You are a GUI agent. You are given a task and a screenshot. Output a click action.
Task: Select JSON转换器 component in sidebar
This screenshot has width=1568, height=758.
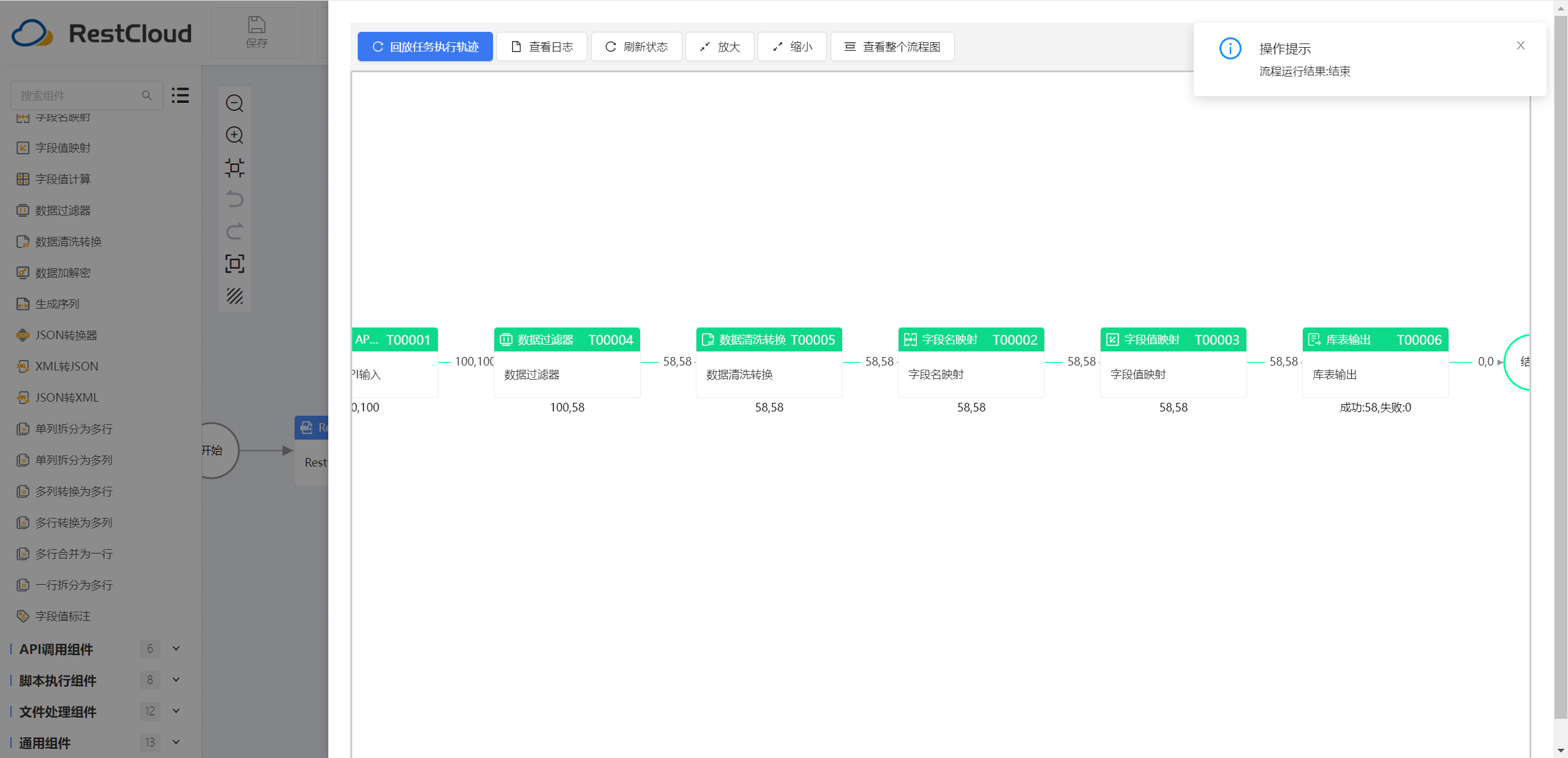(66, 336)
